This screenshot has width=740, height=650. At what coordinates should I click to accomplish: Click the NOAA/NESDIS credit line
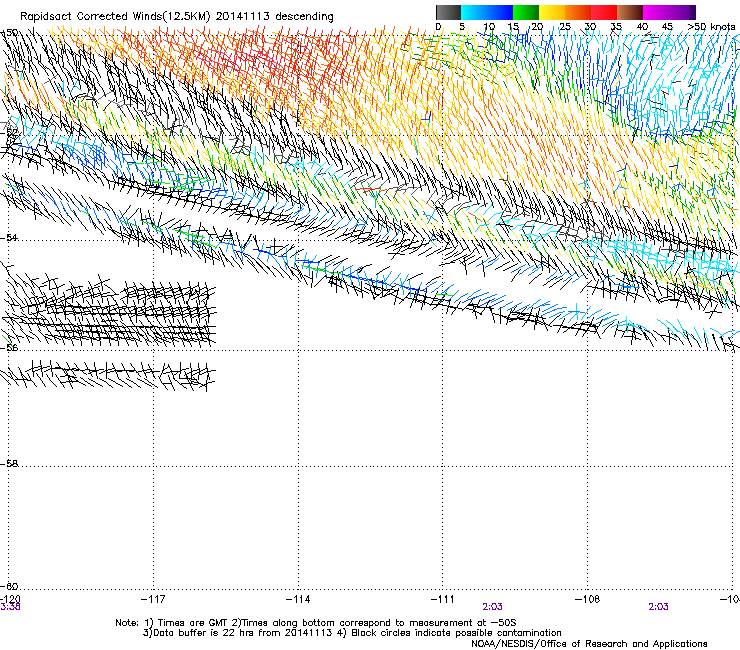point(589,644)
